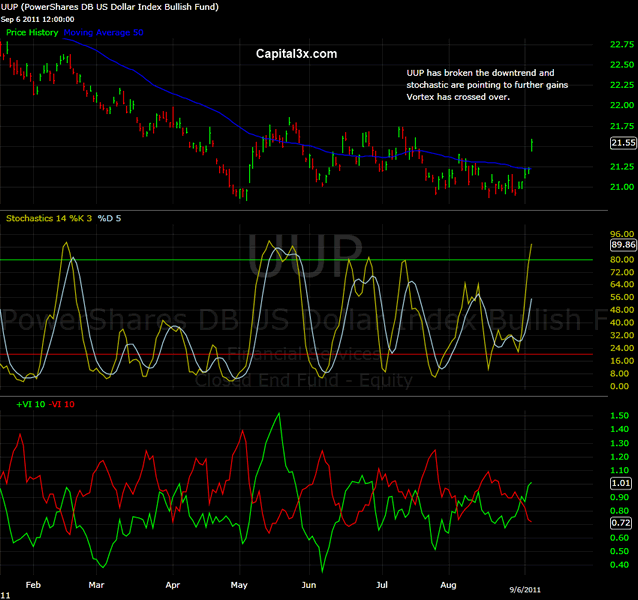This screenshot has height=600, width=638.
Task: Click the 89.86 stochastic value tag
Action: pyautogui.click(x=622, y=245)
